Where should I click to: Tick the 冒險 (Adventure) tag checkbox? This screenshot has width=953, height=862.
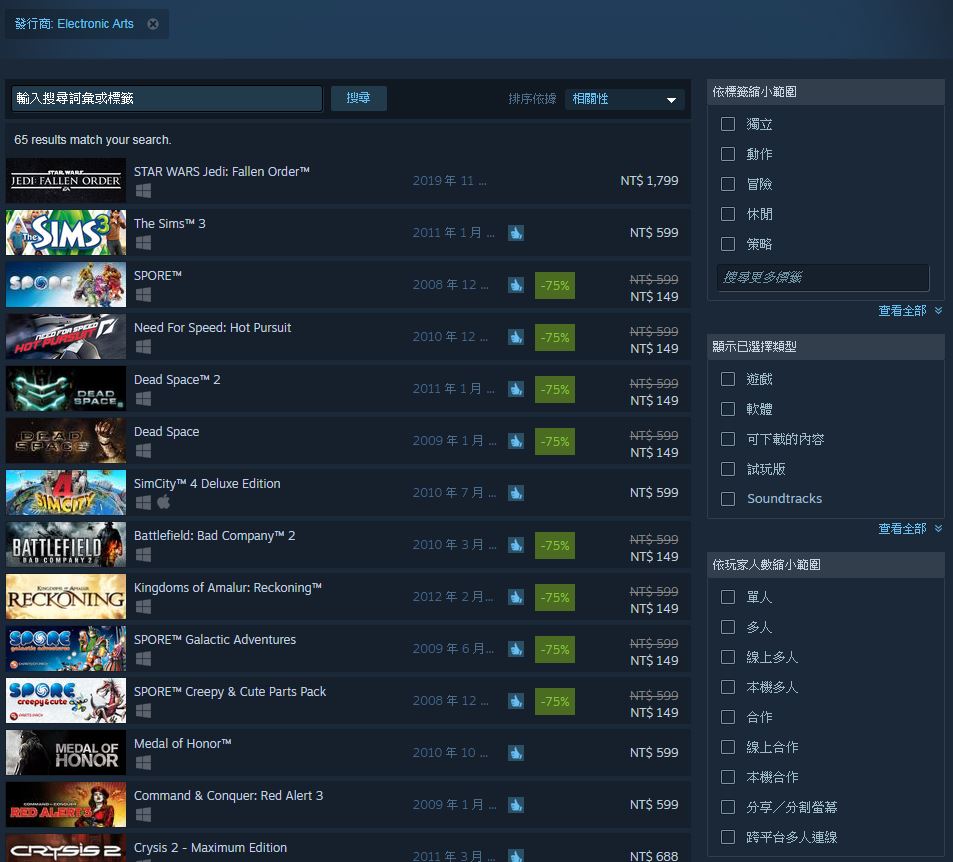coord(728,184)
